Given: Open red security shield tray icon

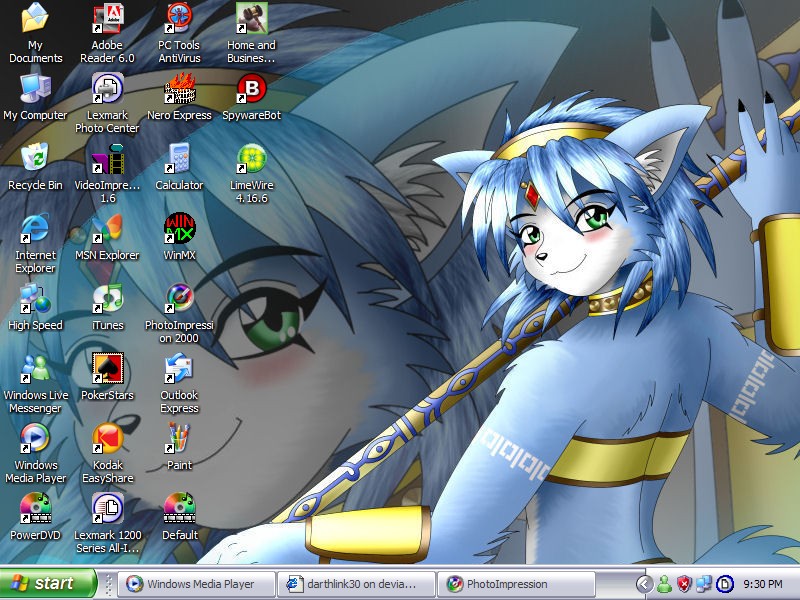Looking at the screenshot, I should pyautogui.click(x=684, y=584).
